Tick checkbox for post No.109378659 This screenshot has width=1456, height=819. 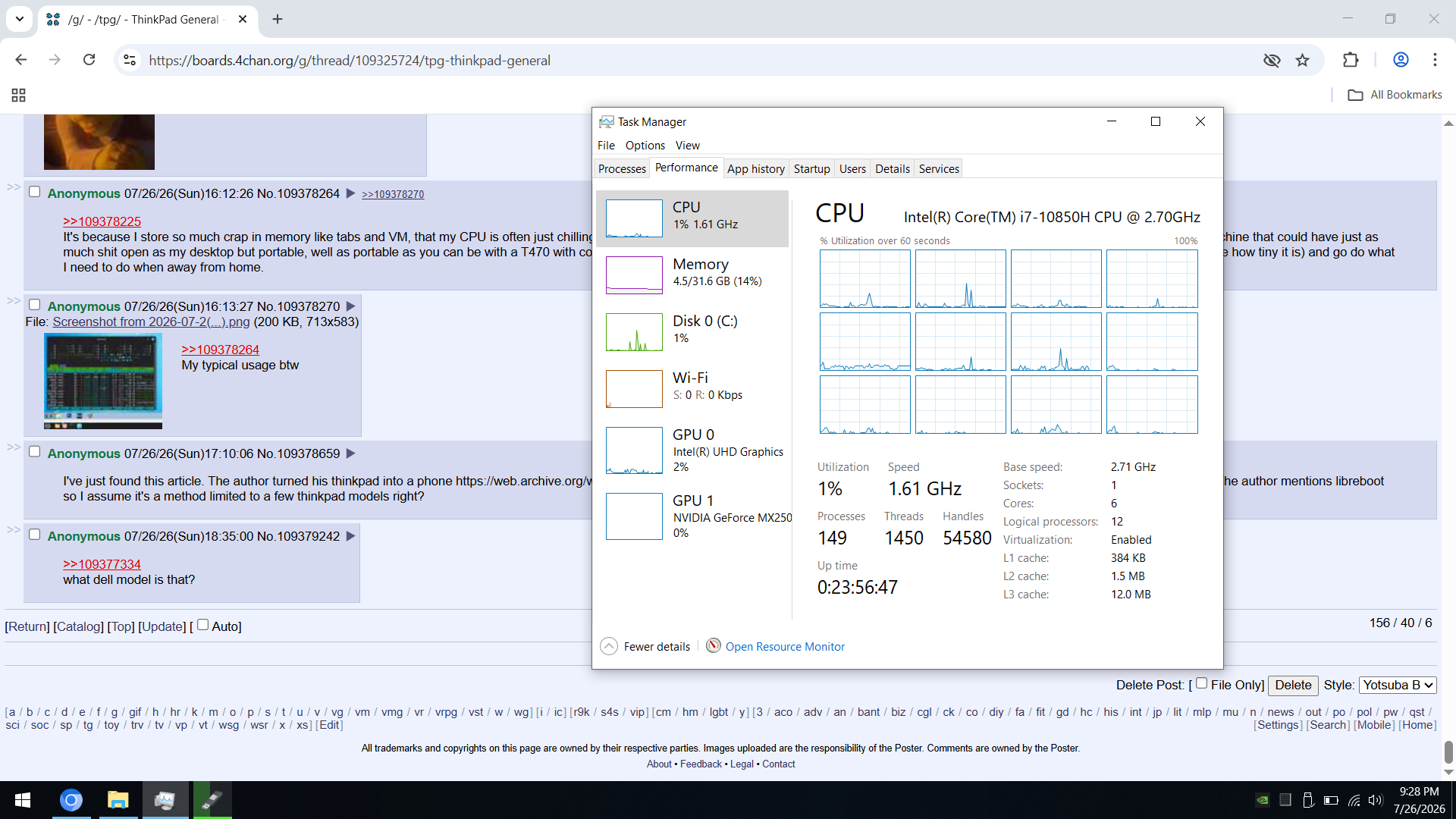click(x=34, y=452)
